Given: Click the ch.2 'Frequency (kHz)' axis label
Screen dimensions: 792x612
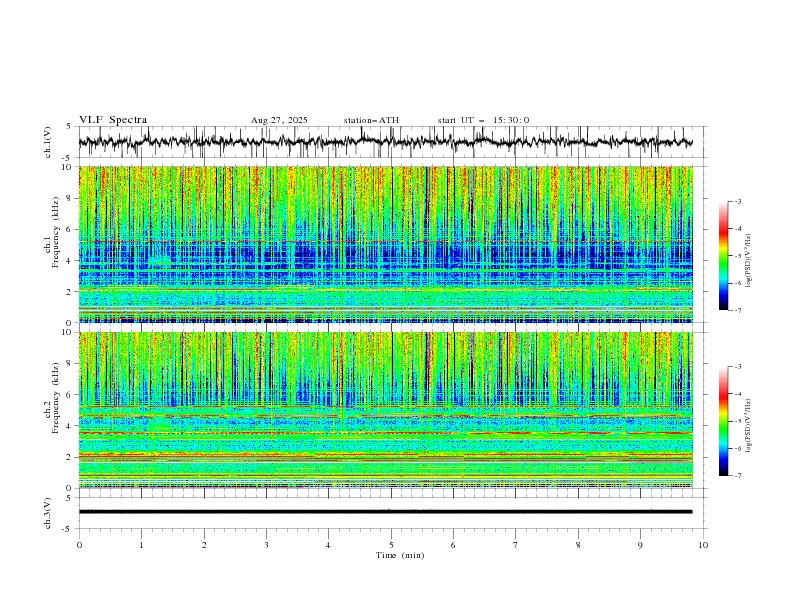Looking at the screenshot, I should [x=56, y=398].
